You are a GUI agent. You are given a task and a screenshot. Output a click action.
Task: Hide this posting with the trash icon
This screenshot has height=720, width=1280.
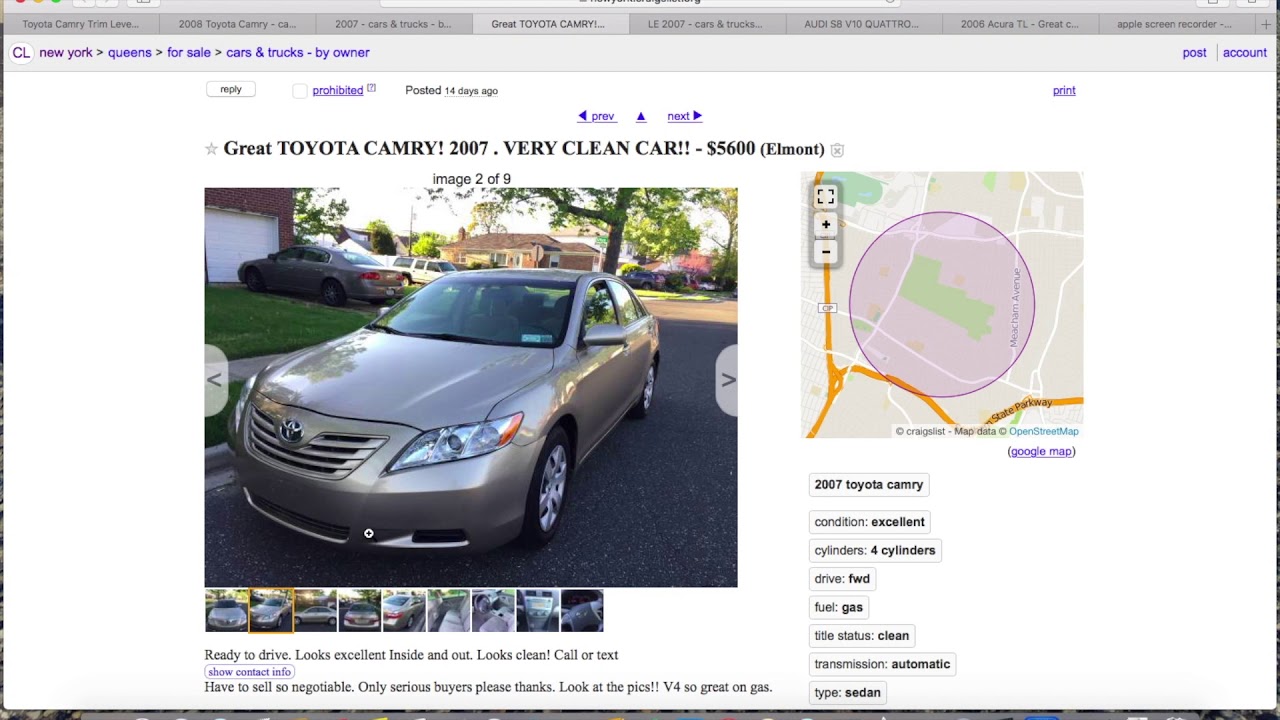[x=837, y=150]
